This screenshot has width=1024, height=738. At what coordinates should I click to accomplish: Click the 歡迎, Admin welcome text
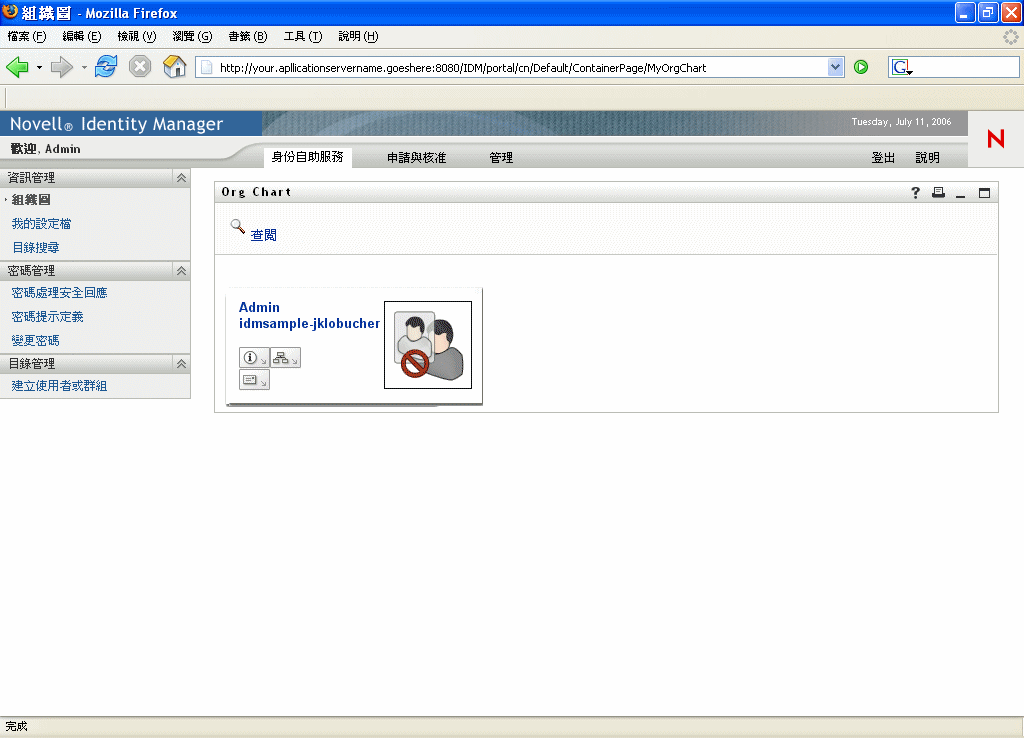[46, 149]
